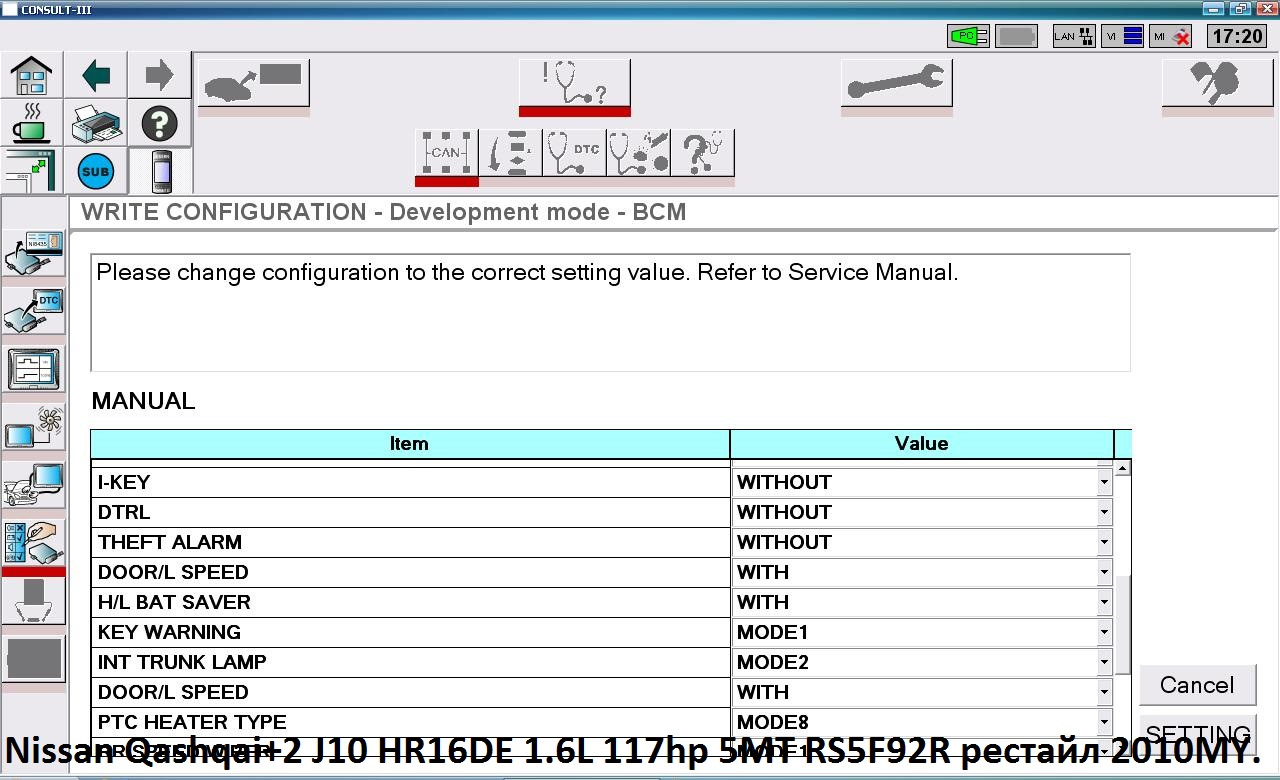Select the PTC HEATER TYPE item cell
The height and width of the screenshot is (780, 1280).
coord(410,722)
